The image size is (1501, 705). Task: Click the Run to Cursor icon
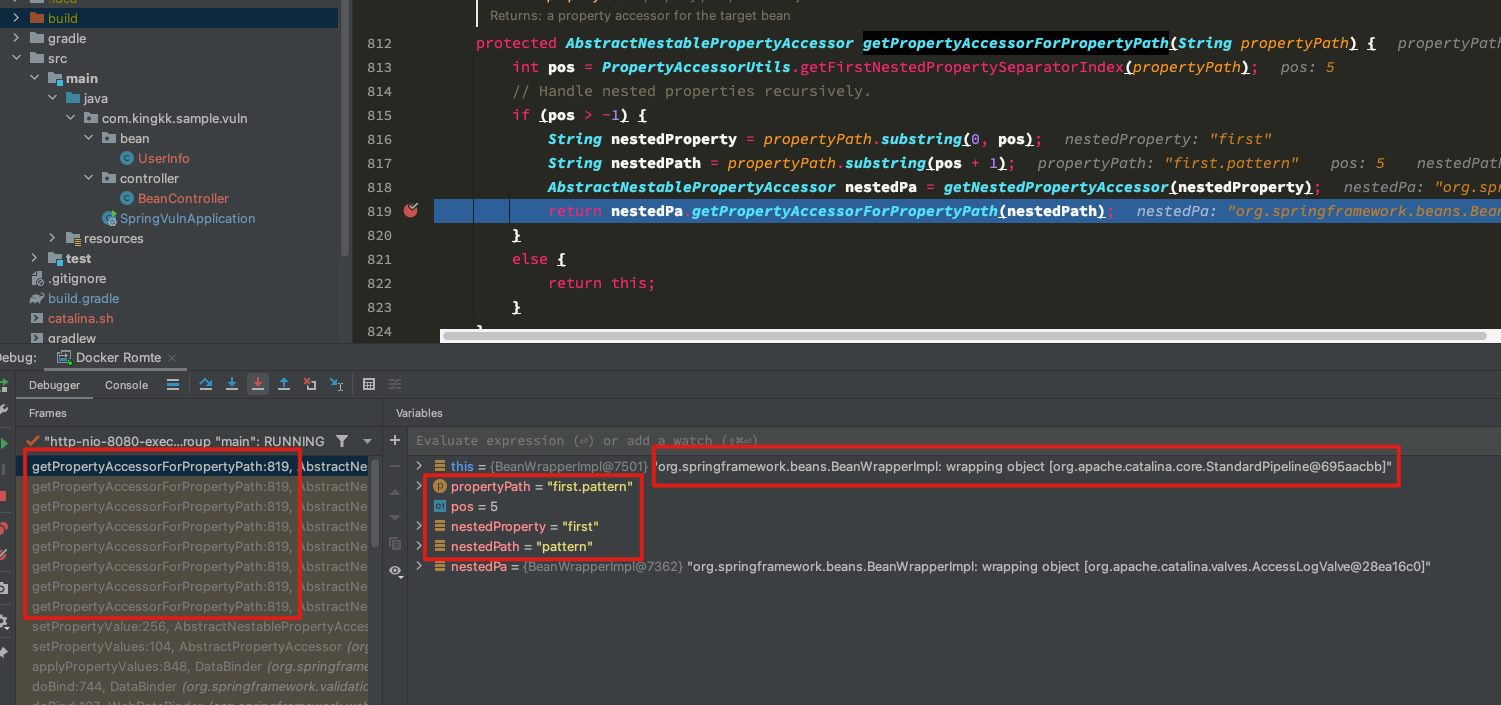coord(336,384)
